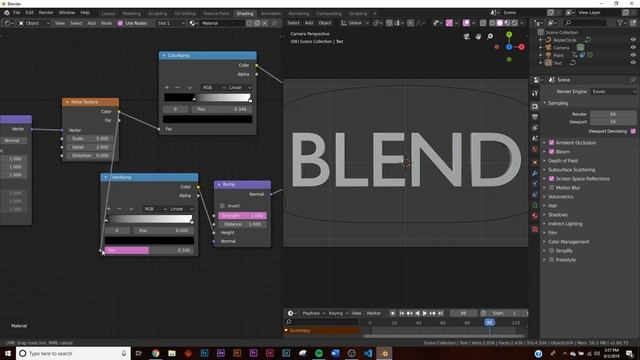Disable Ambient Occlusion checkbox
640x360 pixels.
(551, 142)
